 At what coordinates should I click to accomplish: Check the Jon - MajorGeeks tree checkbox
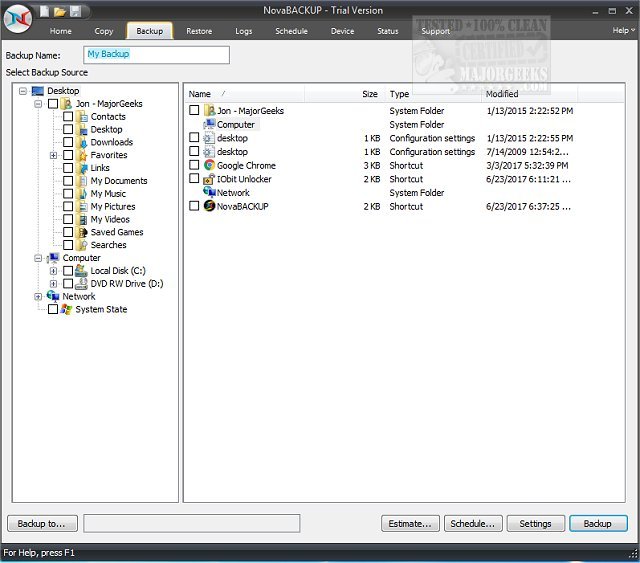[53, 104]
